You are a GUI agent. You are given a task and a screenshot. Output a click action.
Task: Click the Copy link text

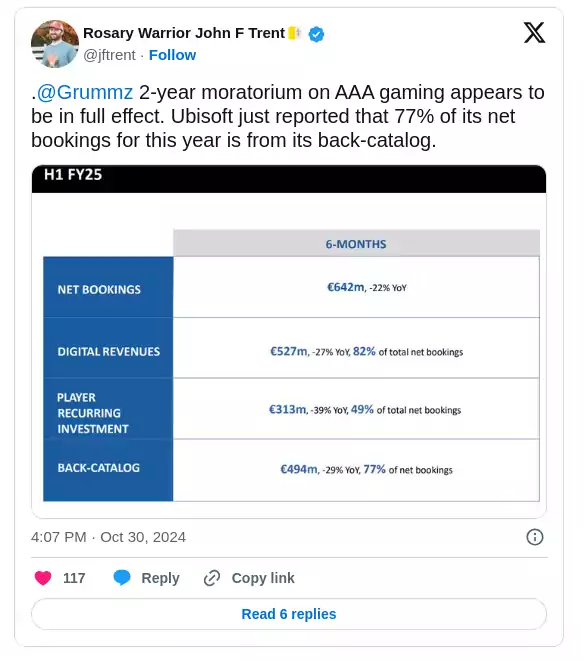tap(263, 578)
